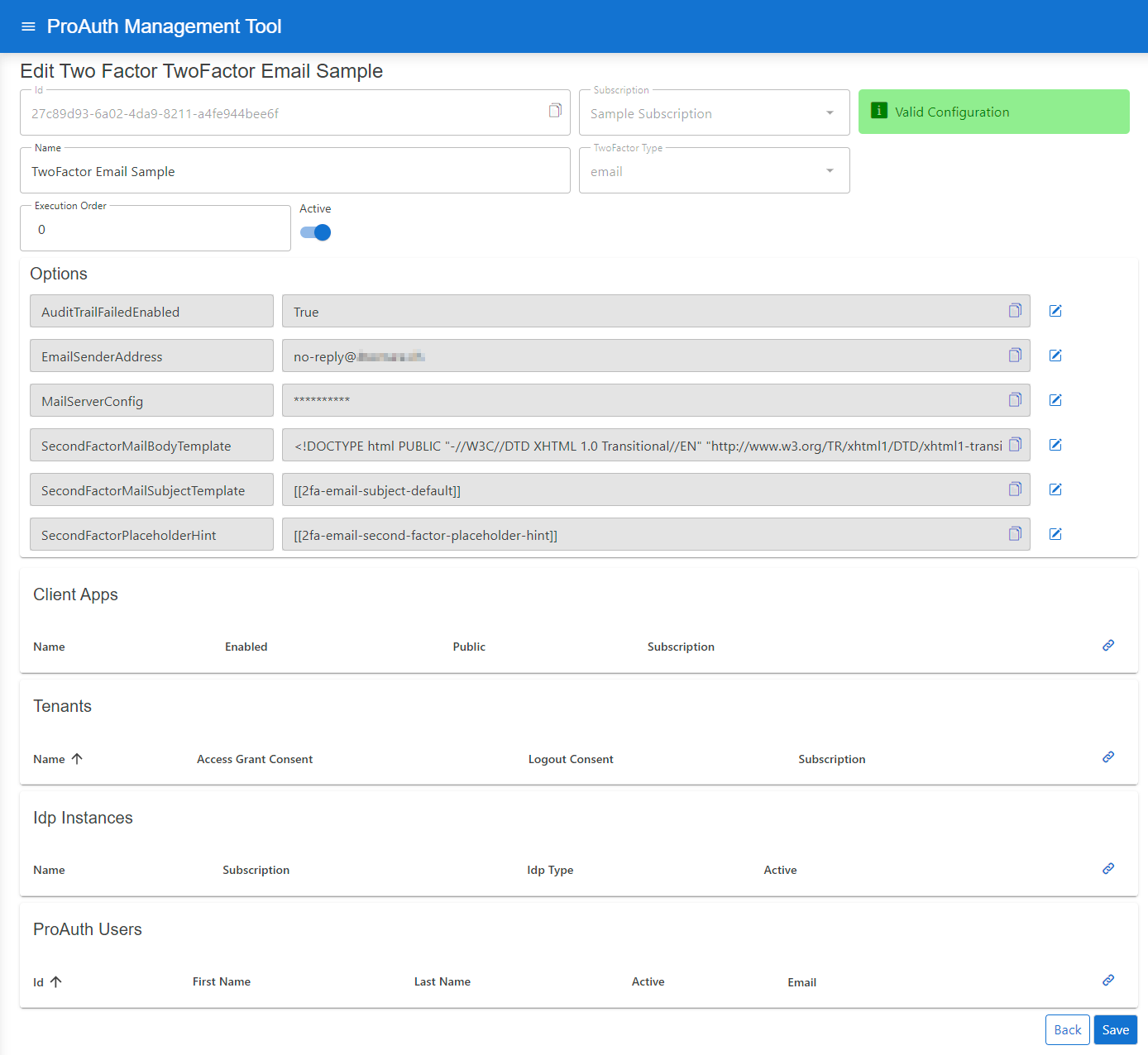Image resolution: width=1148 pixels, height=1055 pixels.
Task: Click the Save button
Action: point(1115,1030)
